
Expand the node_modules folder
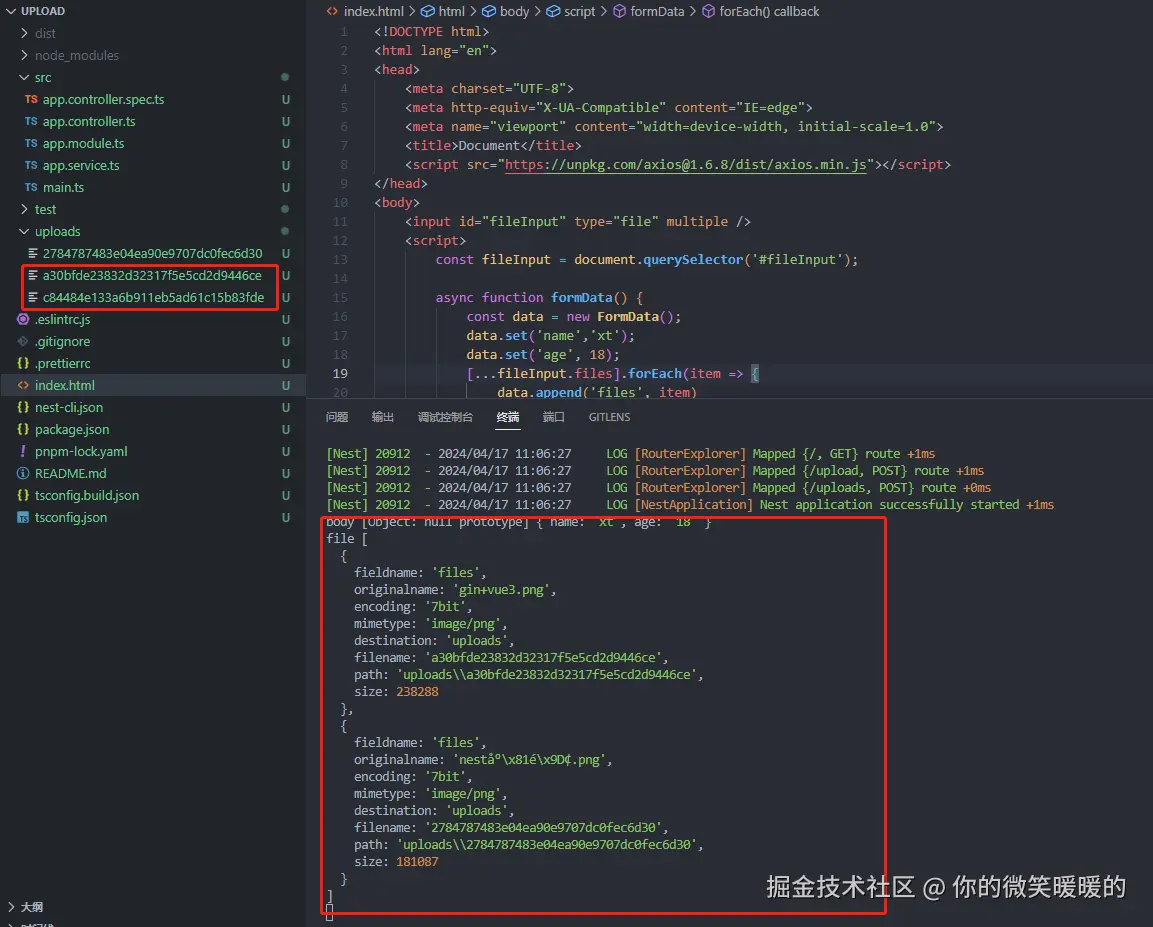pos(24,55)
